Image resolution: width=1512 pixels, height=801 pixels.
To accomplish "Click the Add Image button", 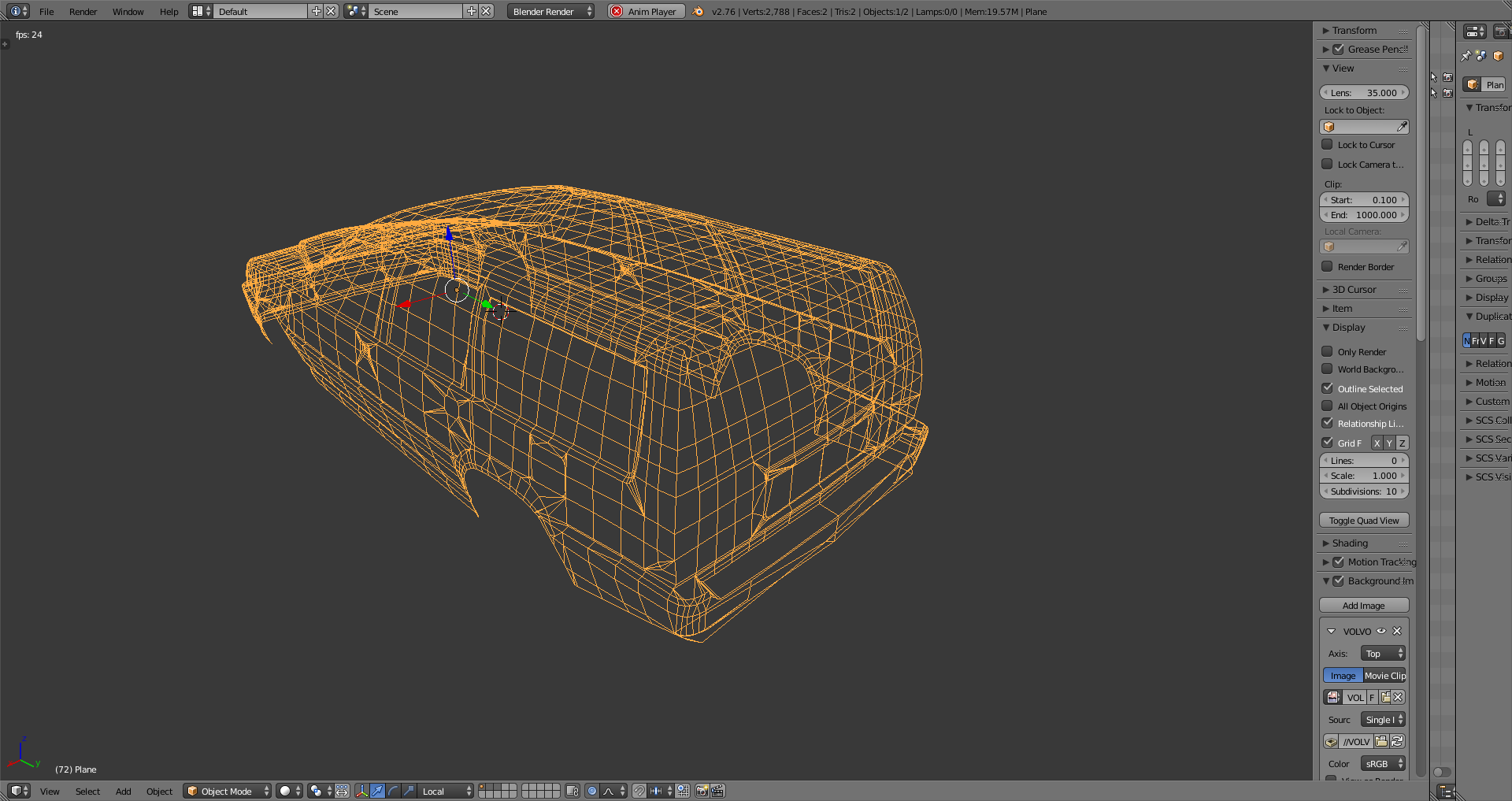I will click(1364, 605).
